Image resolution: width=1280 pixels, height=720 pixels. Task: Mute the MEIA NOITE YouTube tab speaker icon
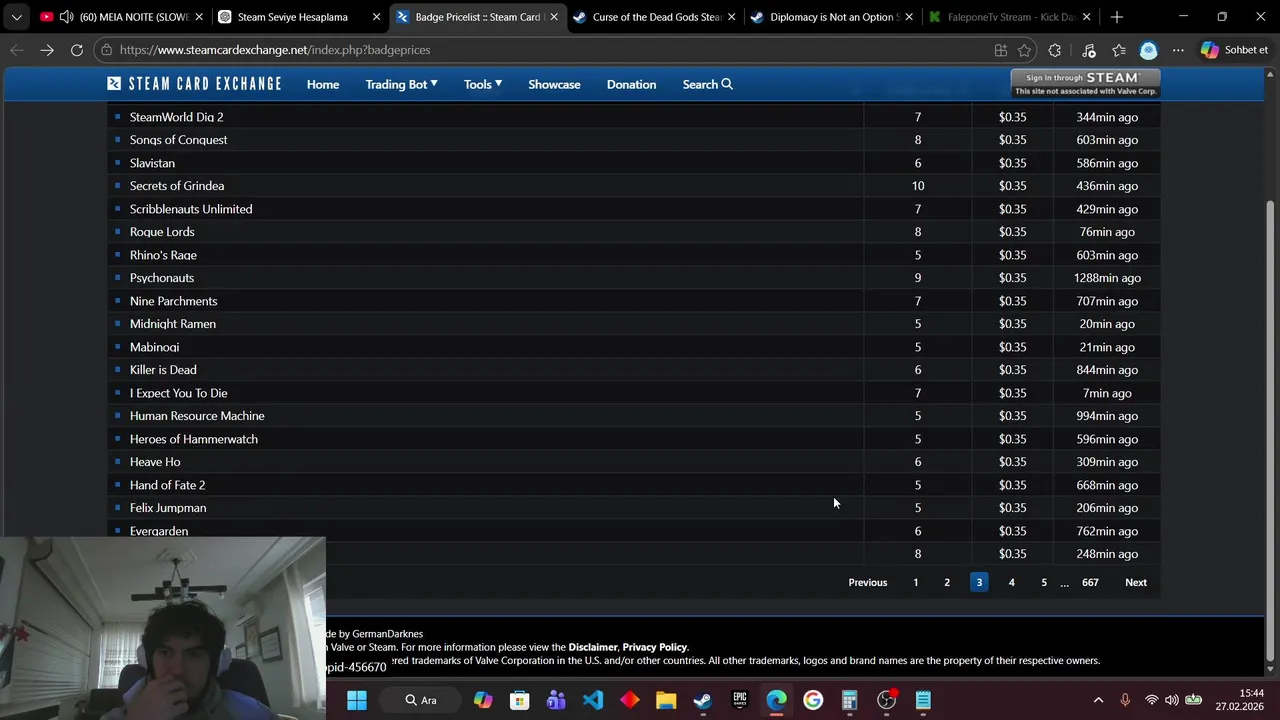pos(66,17)
